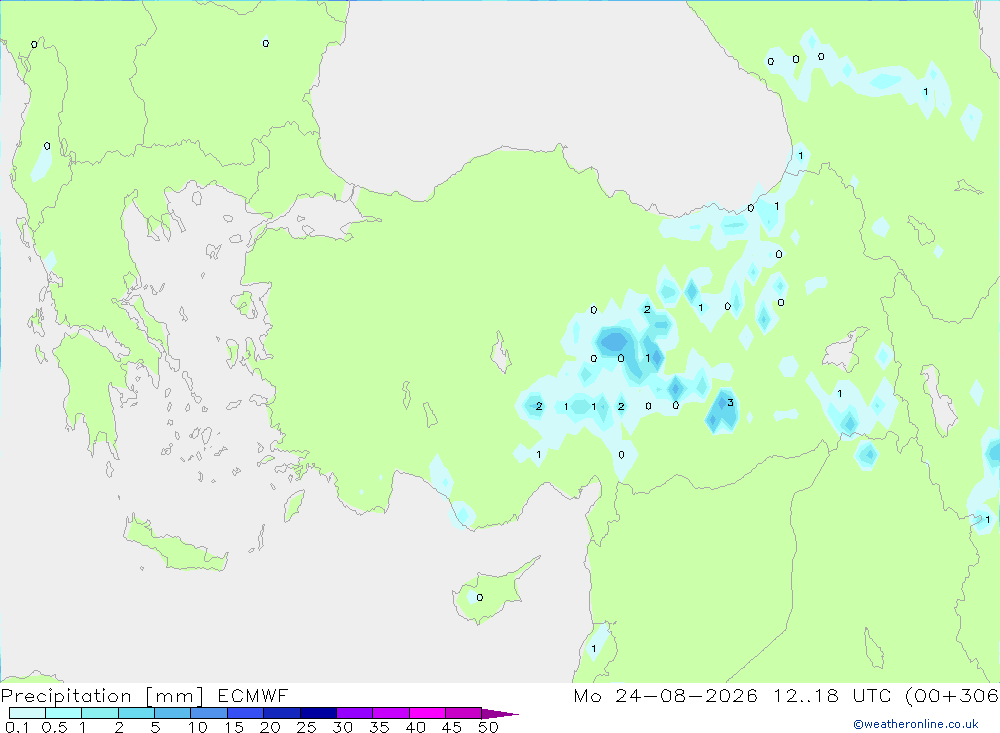Click the 0.1–0.5 mm legend color swatch
Image resolution: width=1000 pixels, height=733 pixels.
[x=27, y=713]
